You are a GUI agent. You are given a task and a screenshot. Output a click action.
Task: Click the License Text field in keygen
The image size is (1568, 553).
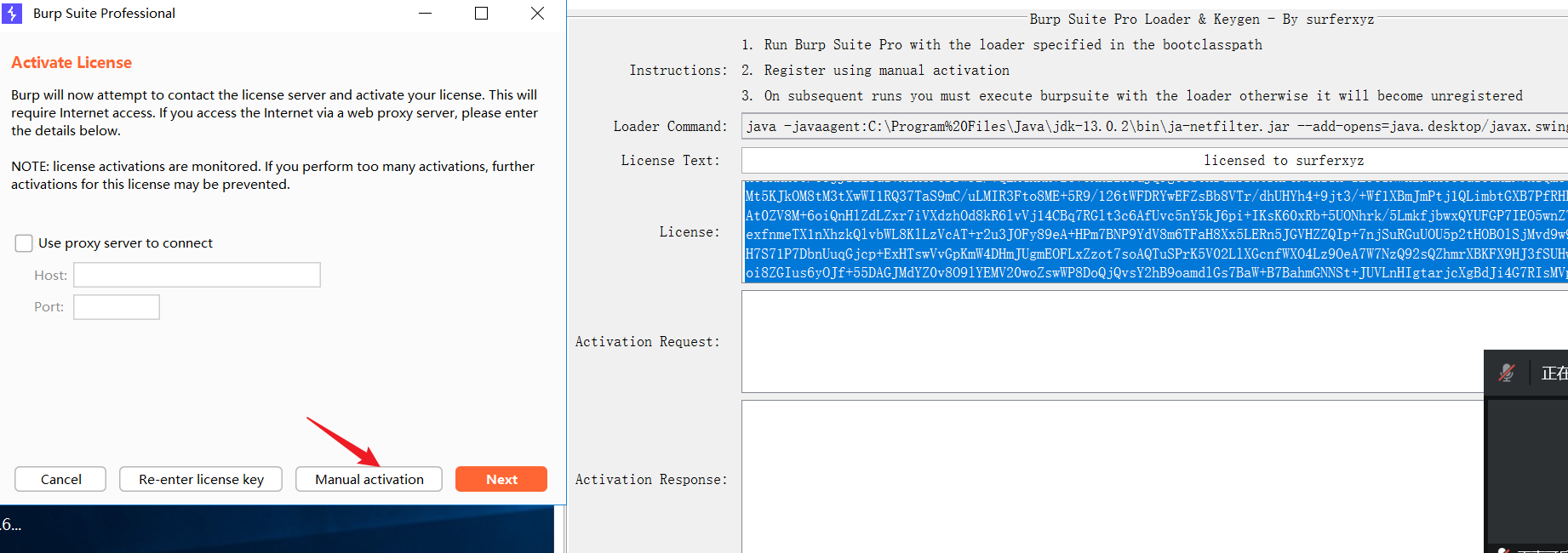click(1154, 160)
